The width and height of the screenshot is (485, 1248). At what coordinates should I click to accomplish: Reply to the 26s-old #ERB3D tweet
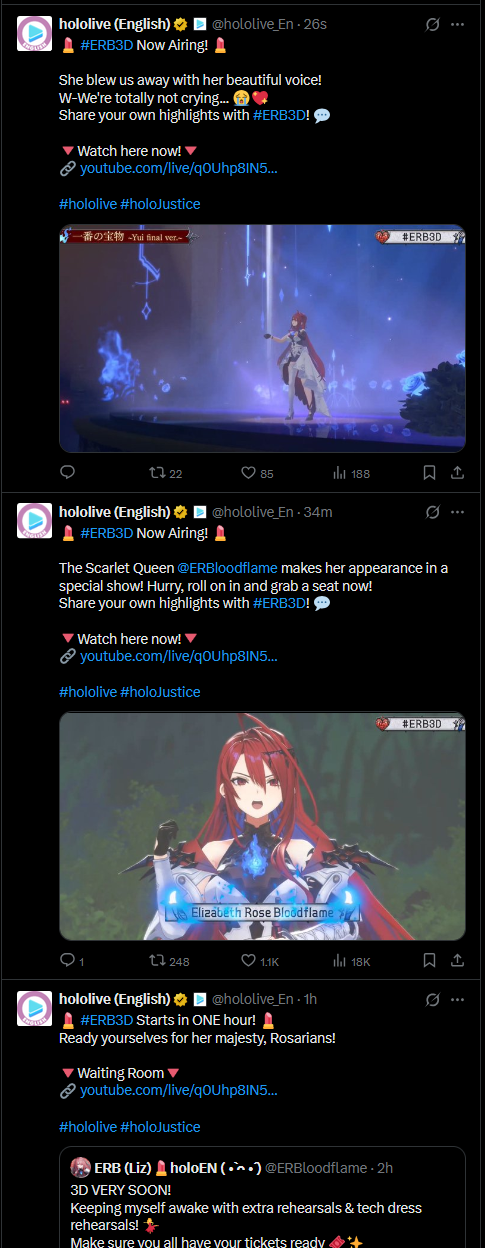click(67, 473)
